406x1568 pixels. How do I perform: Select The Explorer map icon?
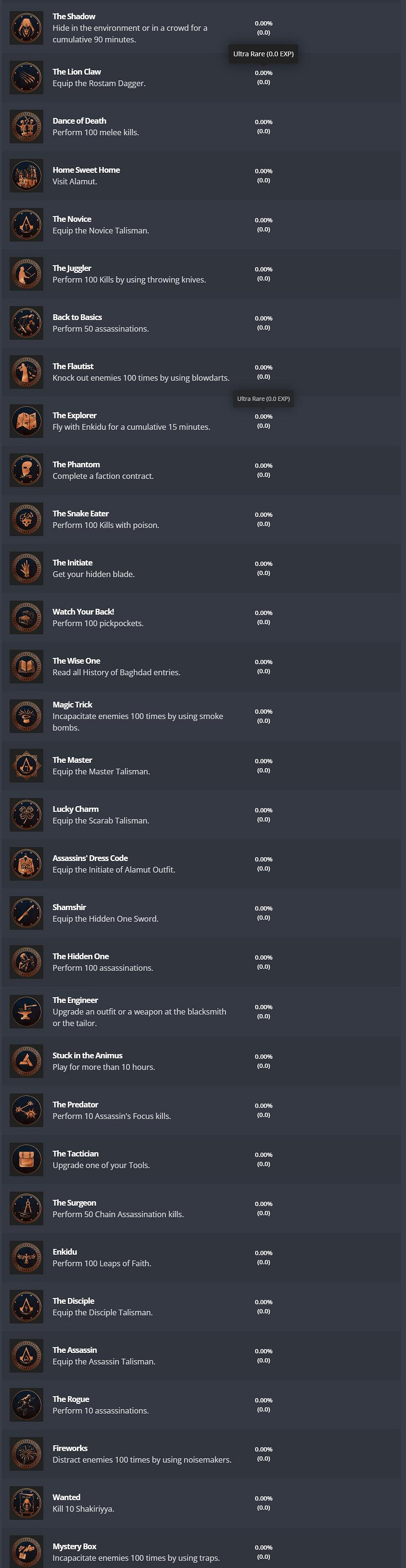click(x=26, y=421)
